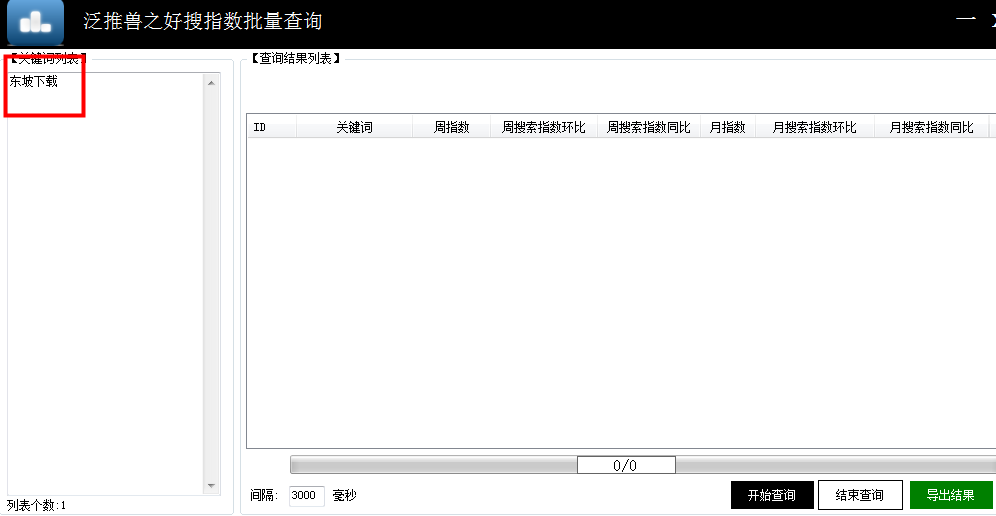Focus the 间隔 milliseconds input field

(307, 496)
